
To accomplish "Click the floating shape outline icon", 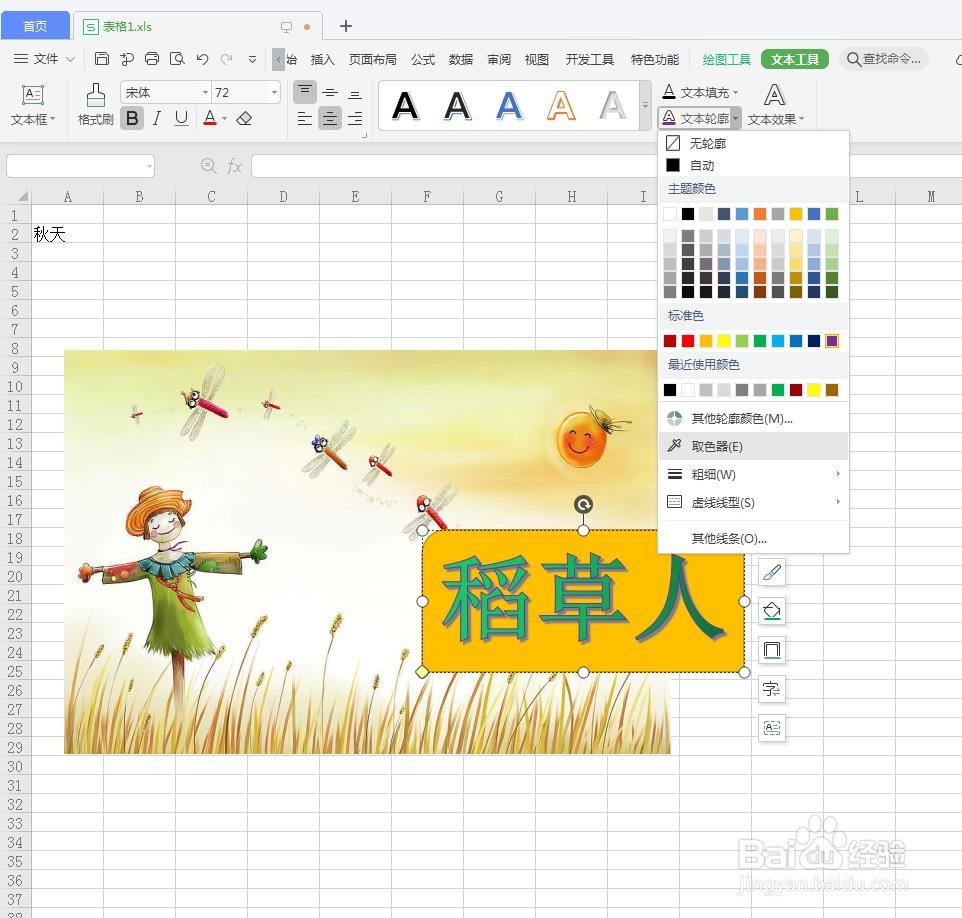I will tap(772, 650).
